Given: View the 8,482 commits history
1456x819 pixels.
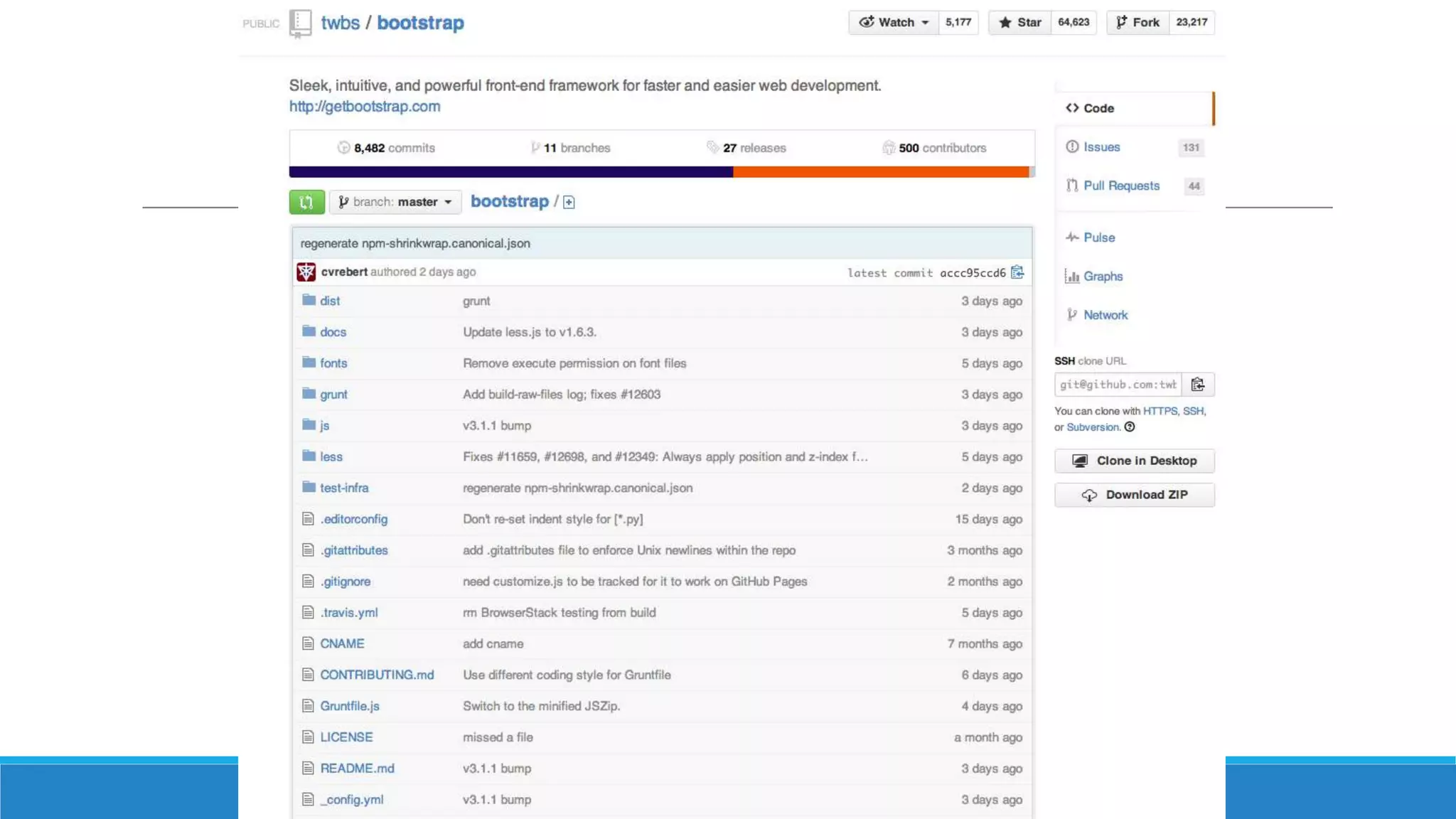Looking at the screenshot, I should pos(386,148).
